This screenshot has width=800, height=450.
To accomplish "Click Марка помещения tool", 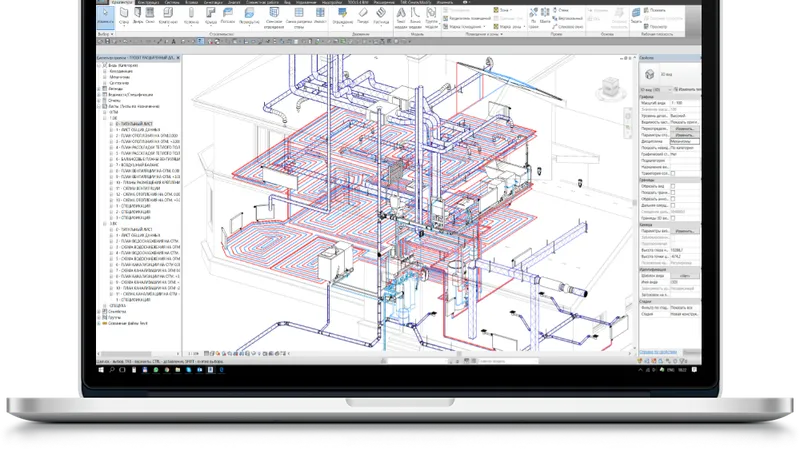I will pos(464,27).
